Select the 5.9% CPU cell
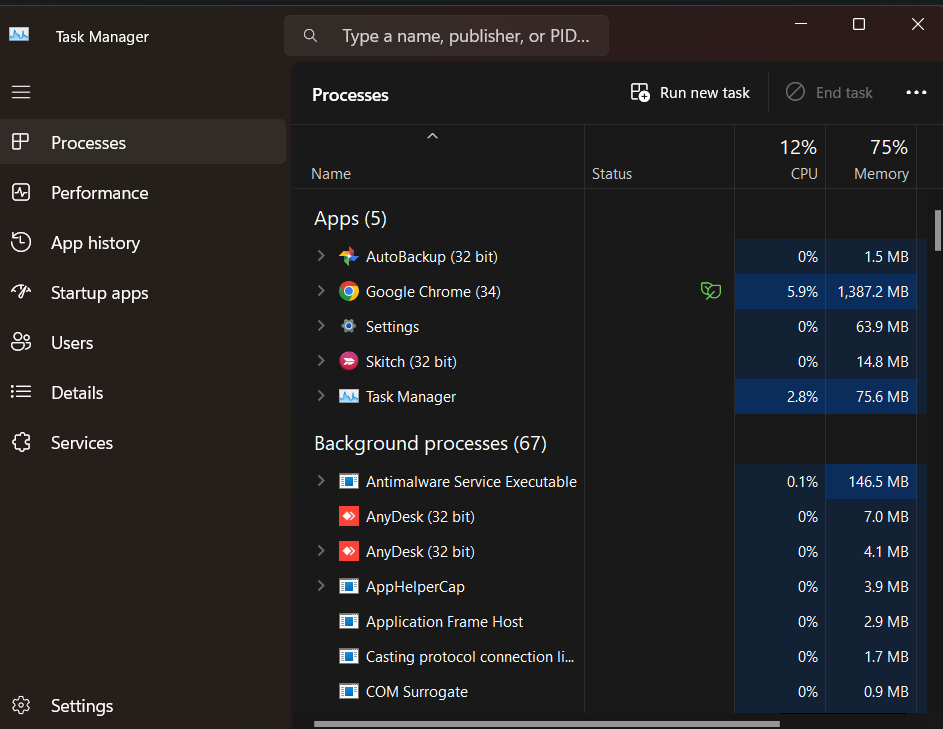Viewport: 943px width, 729px height. pos(780,291)
